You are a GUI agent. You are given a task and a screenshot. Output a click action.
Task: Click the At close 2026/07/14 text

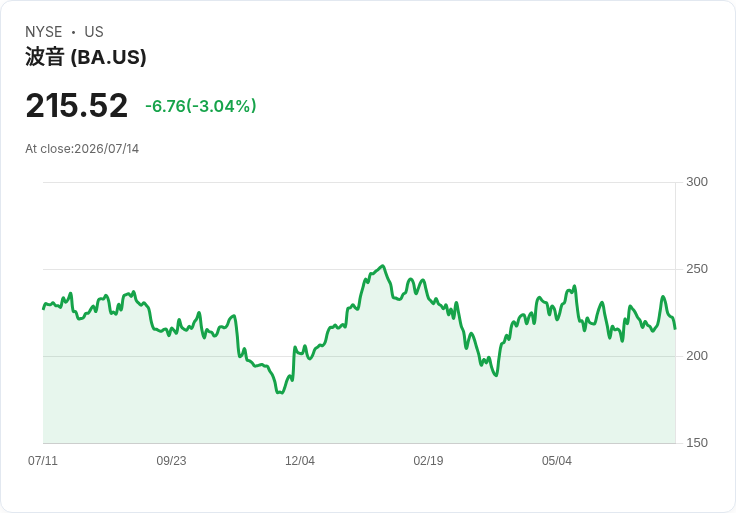coord(82,149)
